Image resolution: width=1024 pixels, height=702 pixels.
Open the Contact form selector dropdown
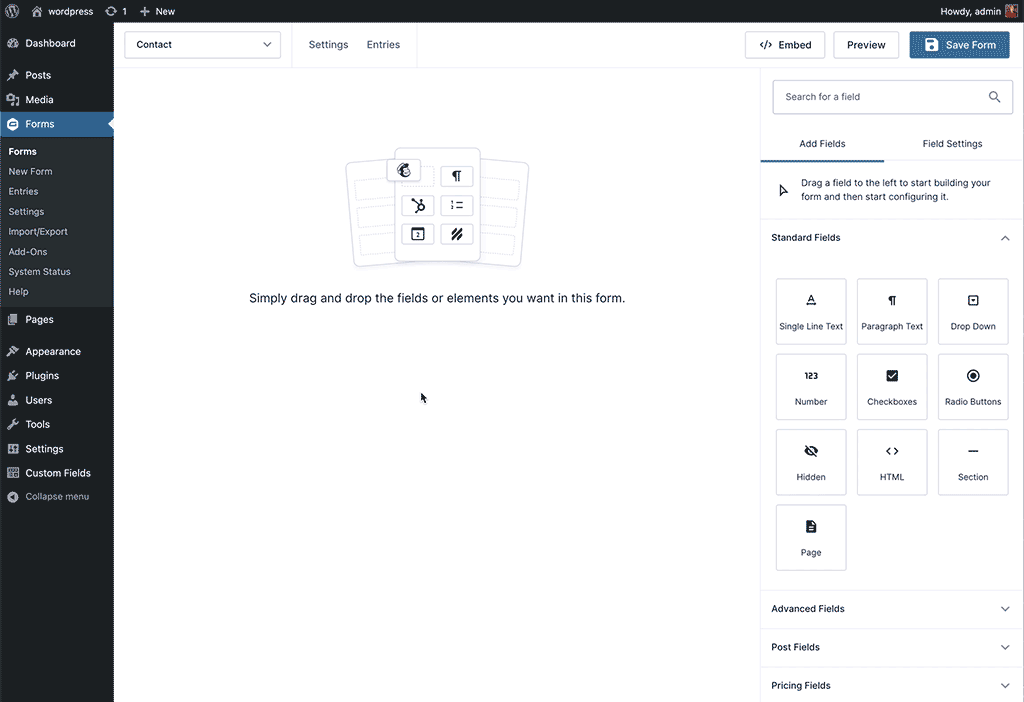pyautogui.click(x=202, y=45)
